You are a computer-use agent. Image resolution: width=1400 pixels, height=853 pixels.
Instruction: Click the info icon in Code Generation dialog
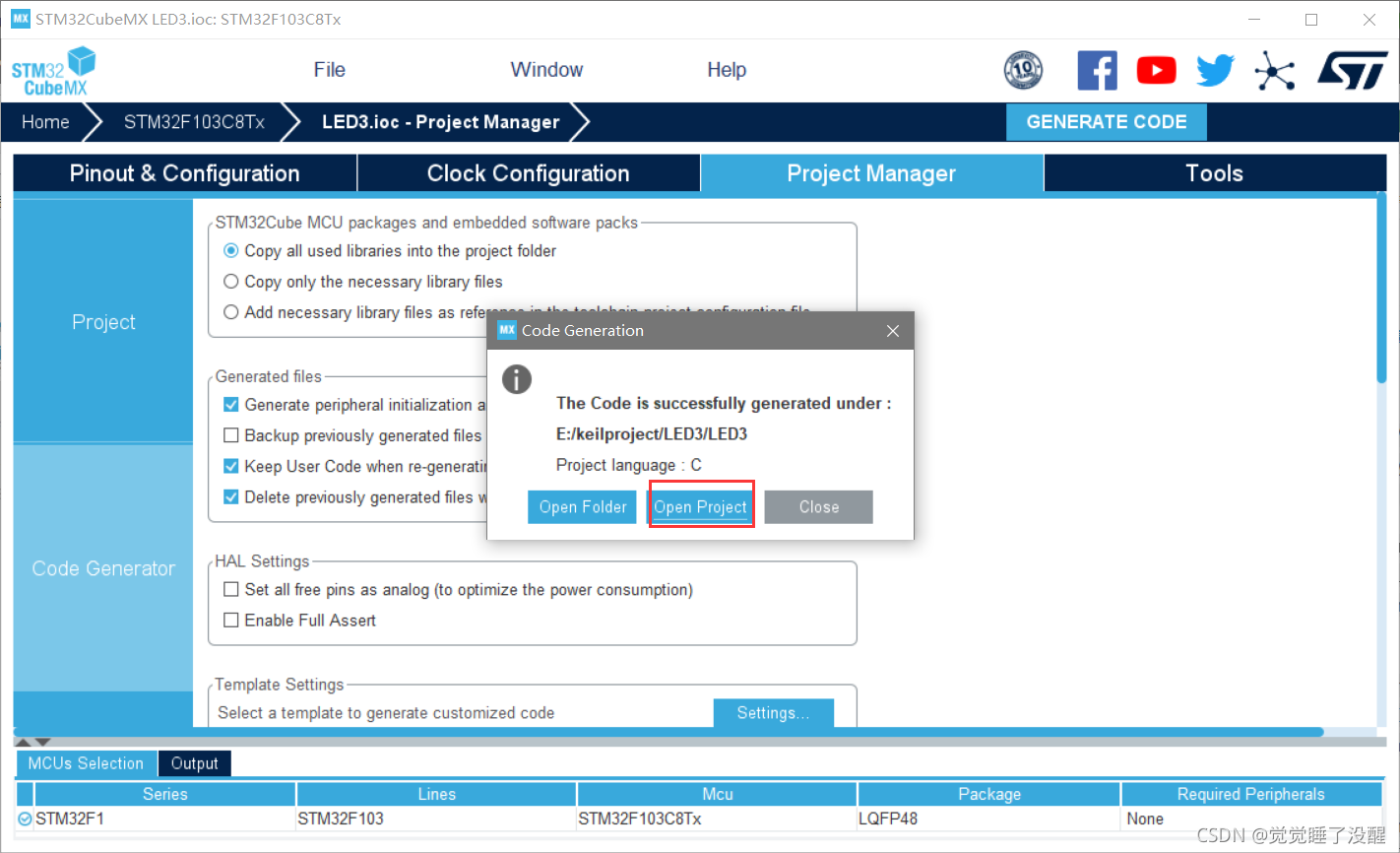(x=516, y=379)
